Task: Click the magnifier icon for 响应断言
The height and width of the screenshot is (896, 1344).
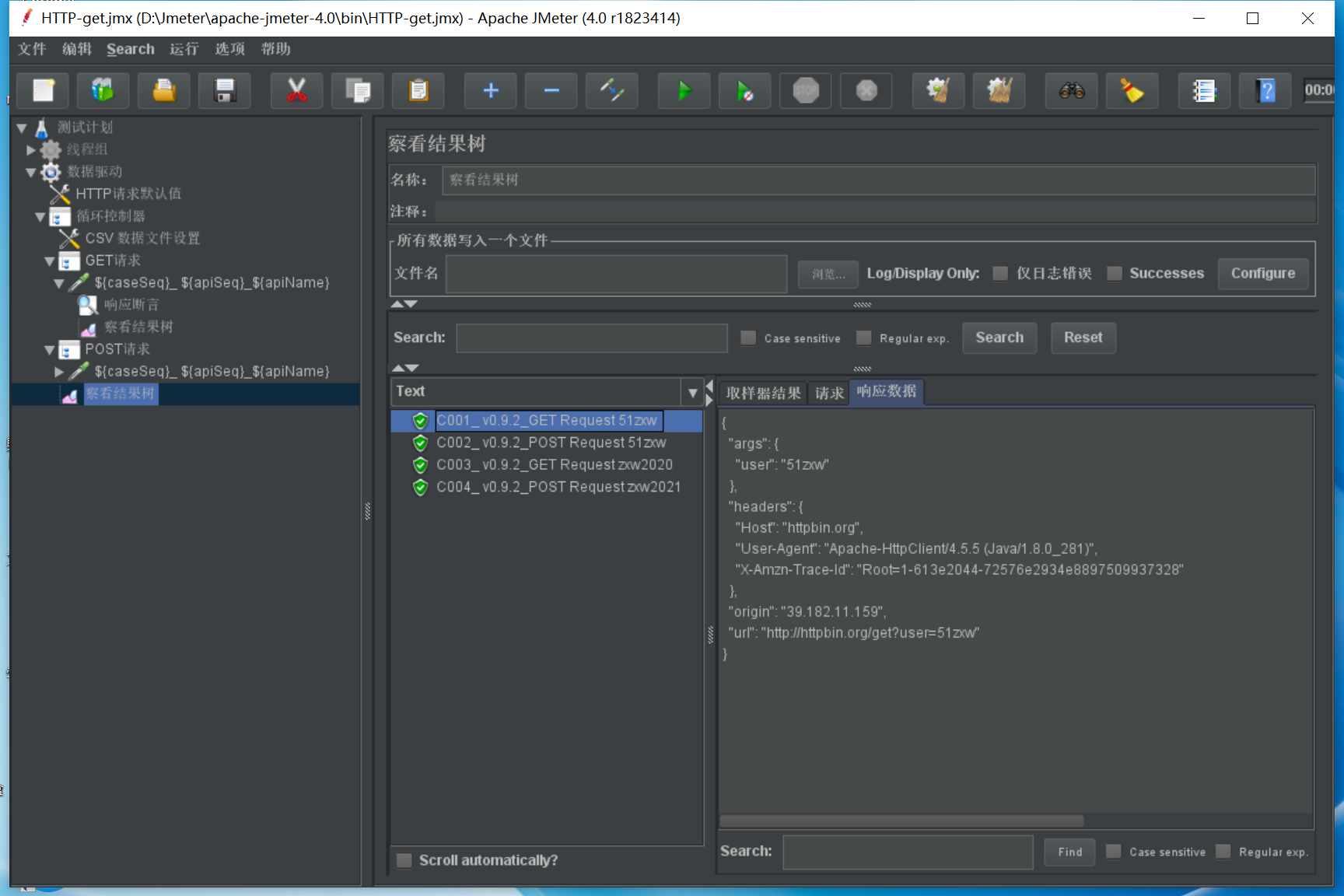Action: [88, 305]
